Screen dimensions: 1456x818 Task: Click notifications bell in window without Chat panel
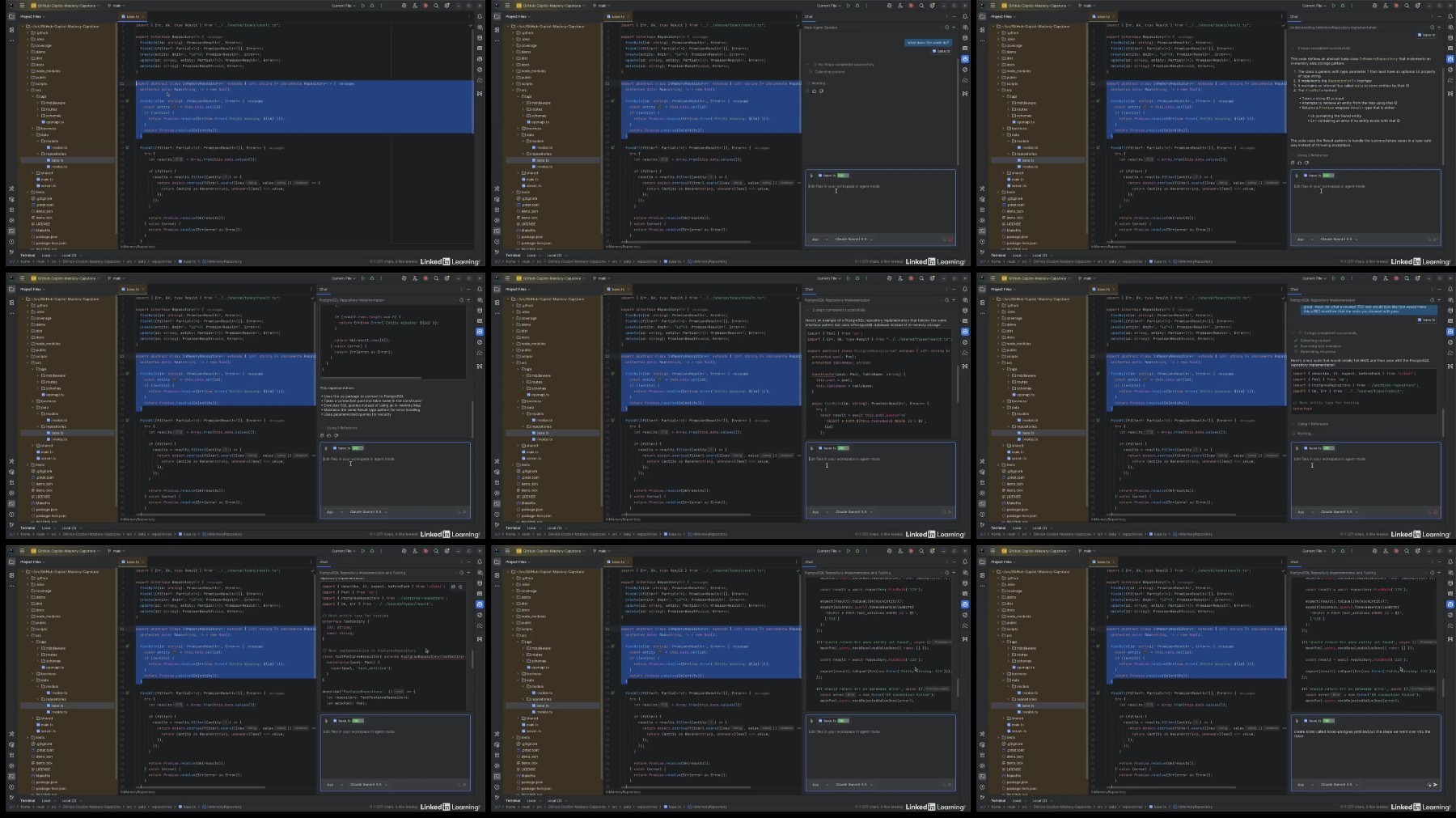(x=480, y=16)
